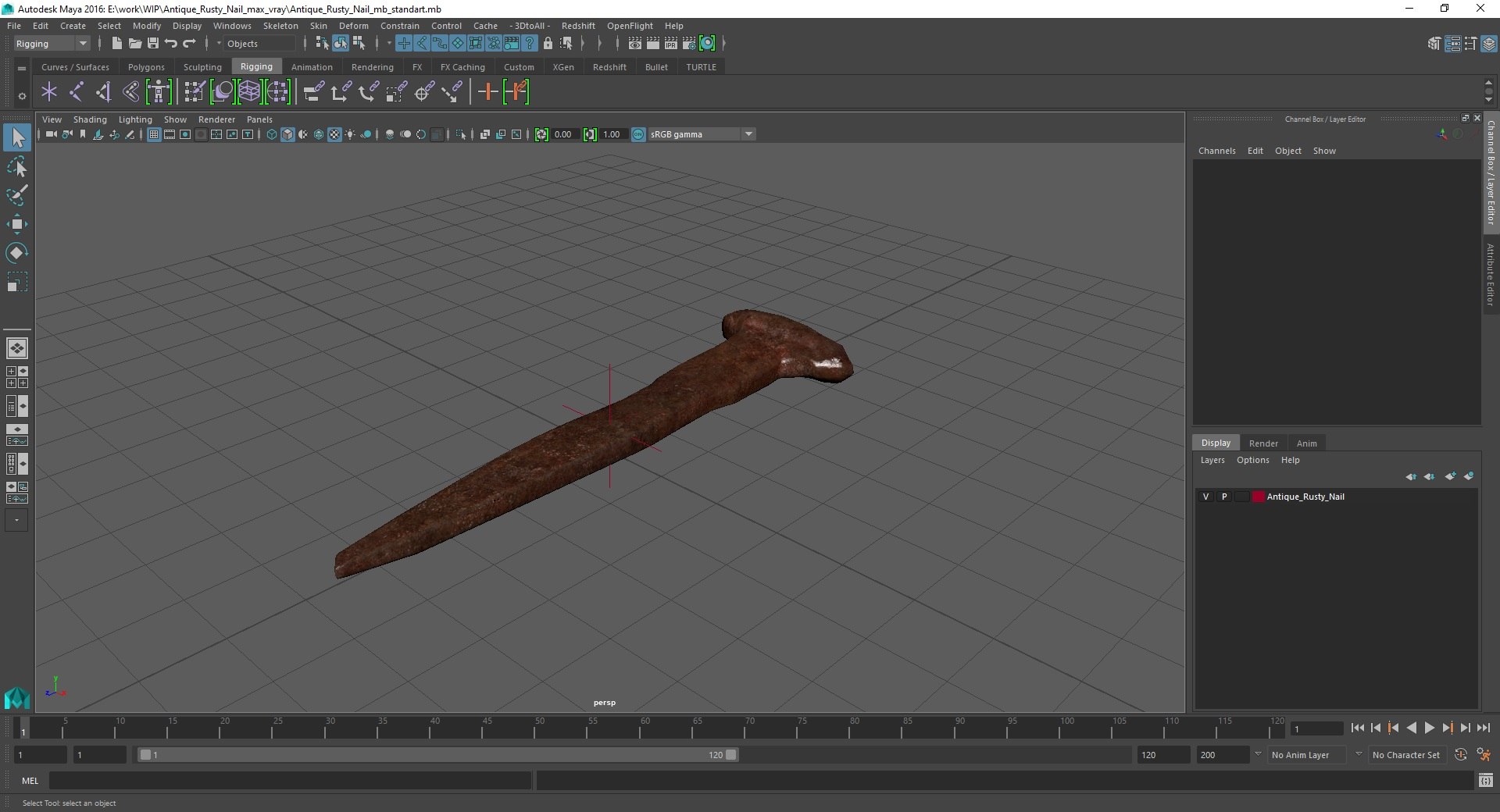Click the Create Lattice shelf icon
Image resolution: width=1500 pixels, height=812 pixels.
coord(250,92)
